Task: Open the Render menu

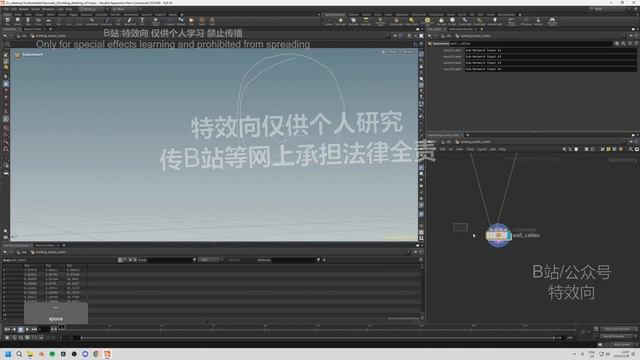Action: [24, 9]
